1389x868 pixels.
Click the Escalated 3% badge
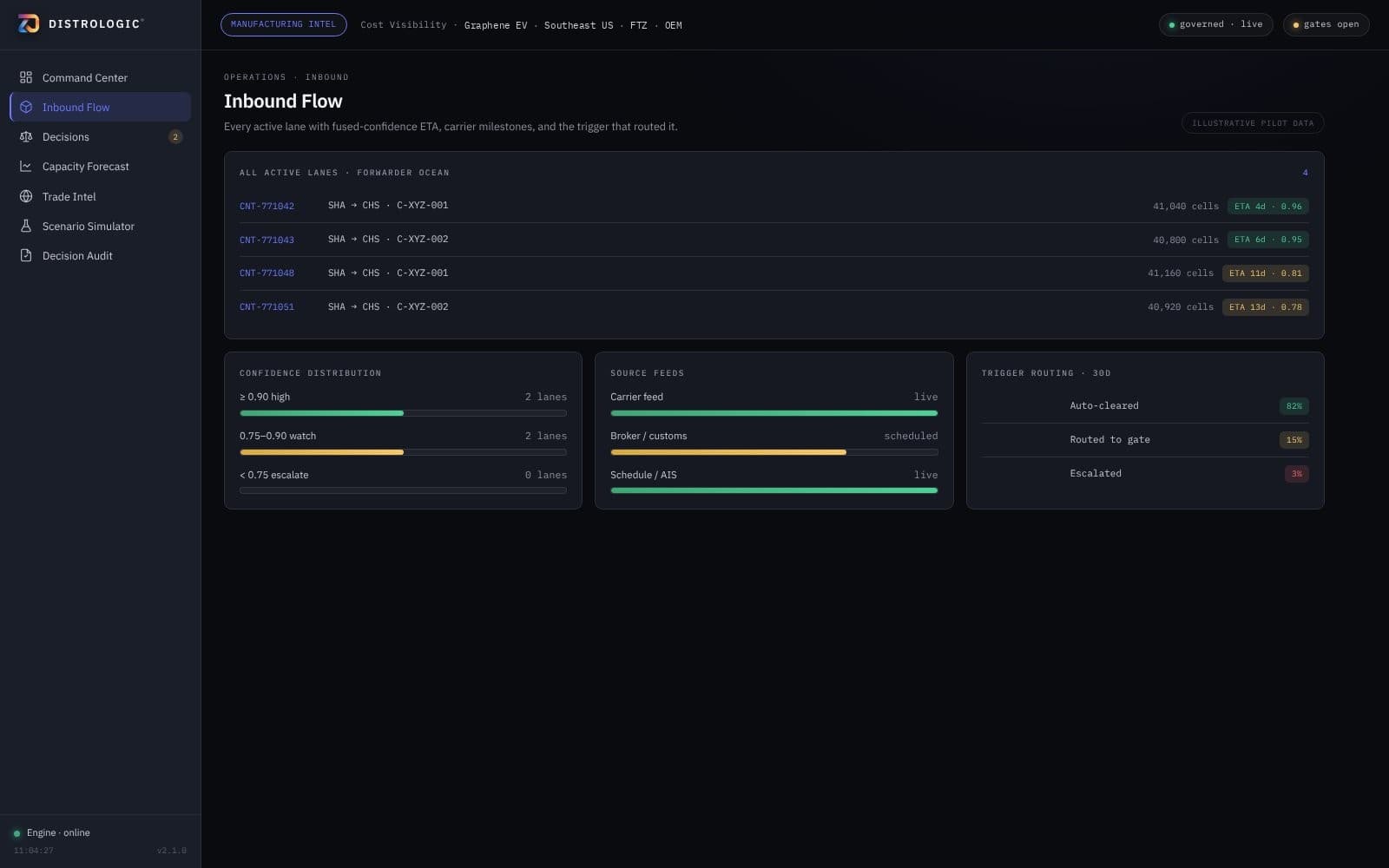point(1296,474)
